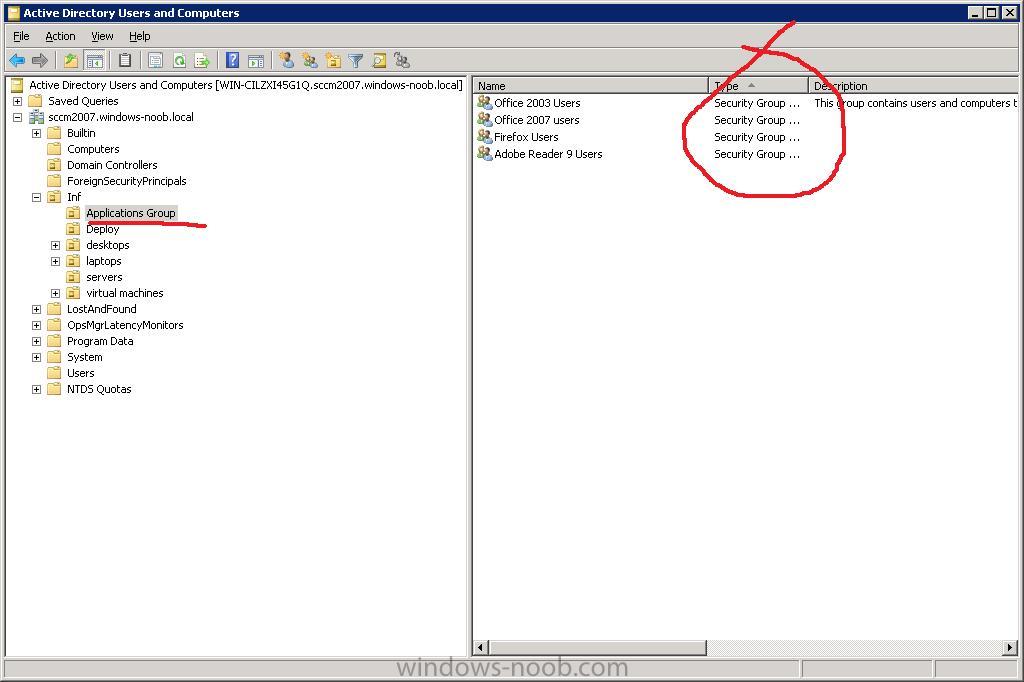This screenshot has width=1024, height=682.
Task: Click the Filter funnel toolbar icon
Action: [x=356, y=61]
